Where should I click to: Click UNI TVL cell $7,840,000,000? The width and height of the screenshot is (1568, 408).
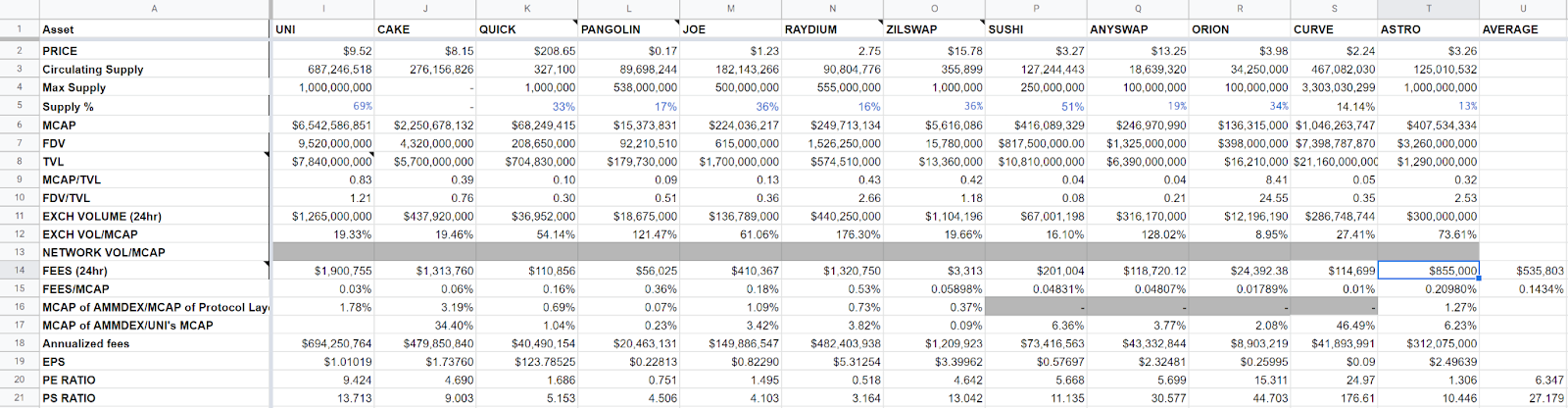[x=322, y=161]
